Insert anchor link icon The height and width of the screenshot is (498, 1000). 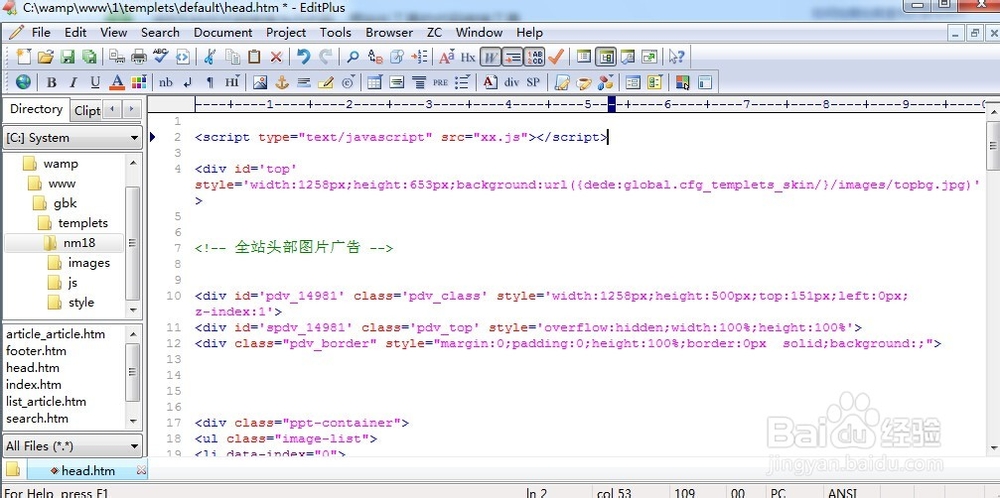(282, 82)
